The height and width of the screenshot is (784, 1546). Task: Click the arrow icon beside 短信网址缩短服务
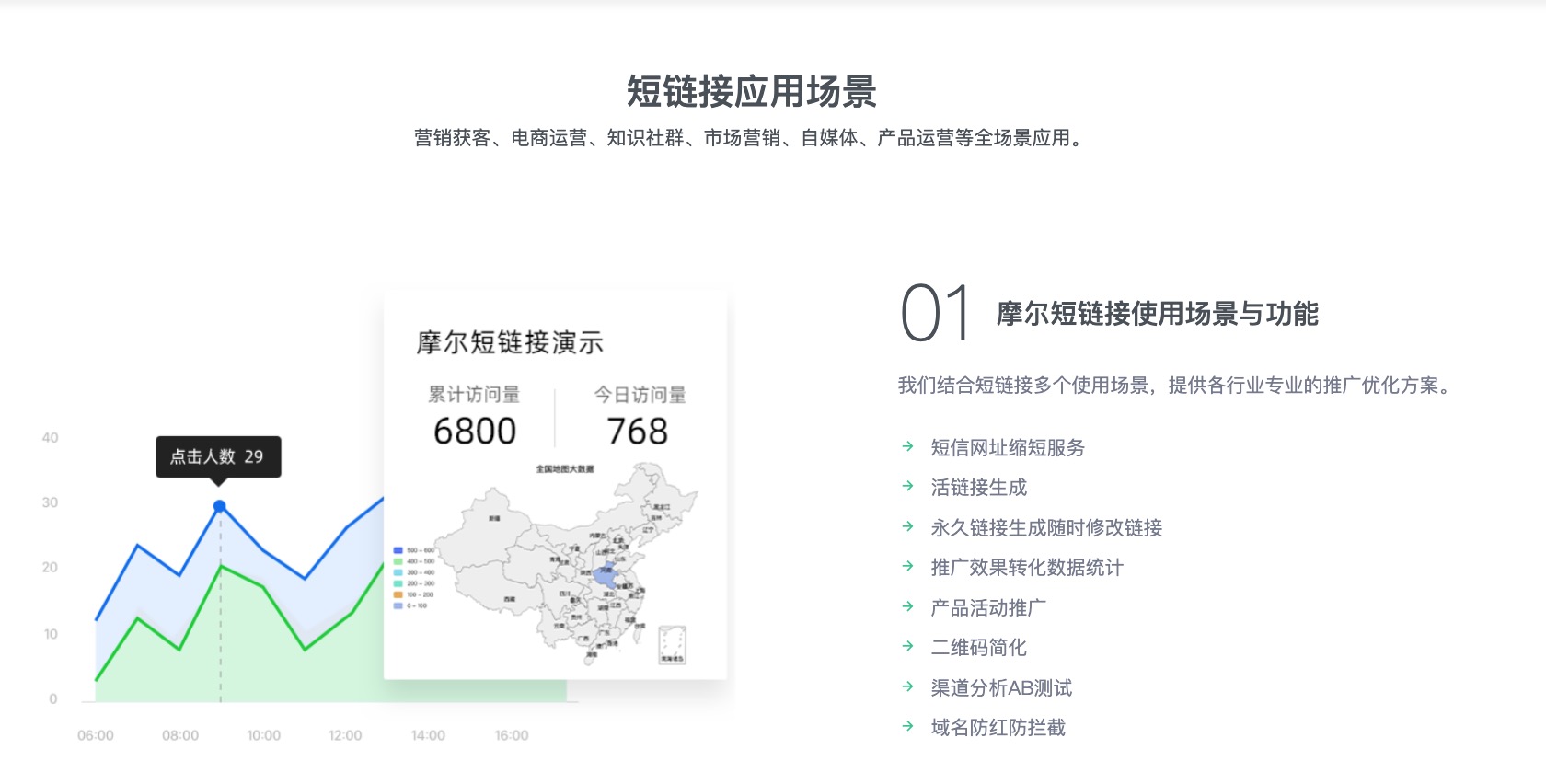(x=907, y=447)
